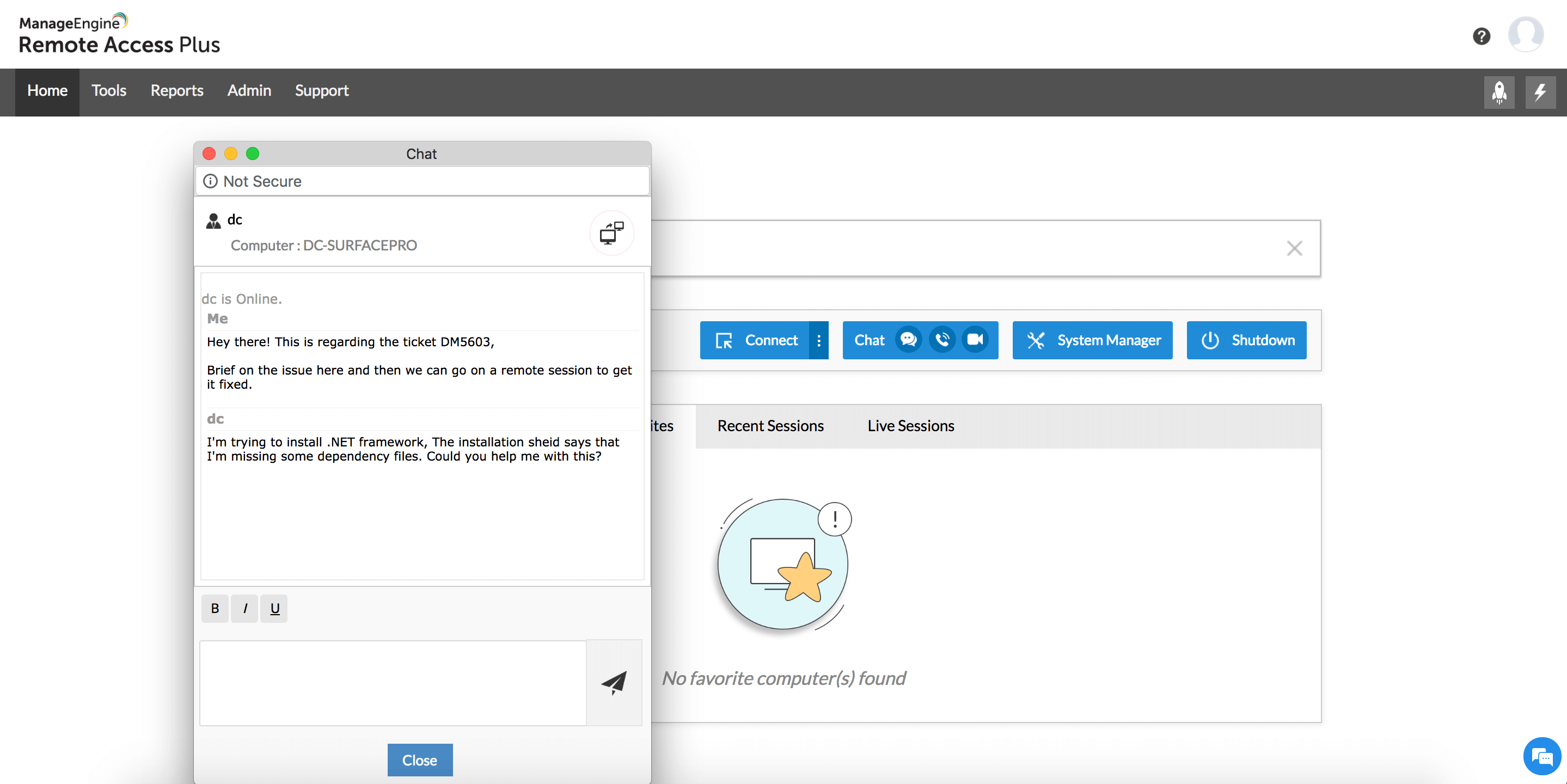The width and height of the screenshot is (1567, 784).
Task: Open live support chat bubble bottom-right
Action: [x=1541, y=757]
